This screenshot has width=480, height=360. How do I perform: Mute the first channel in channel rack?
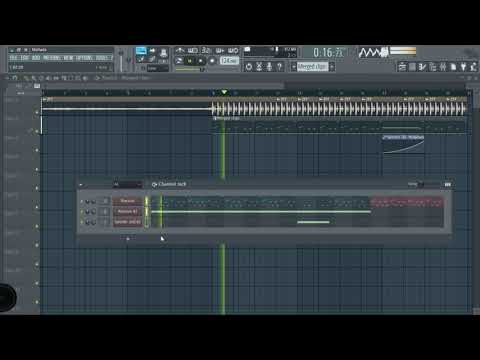pyautogui.click(x=82, y=201)
